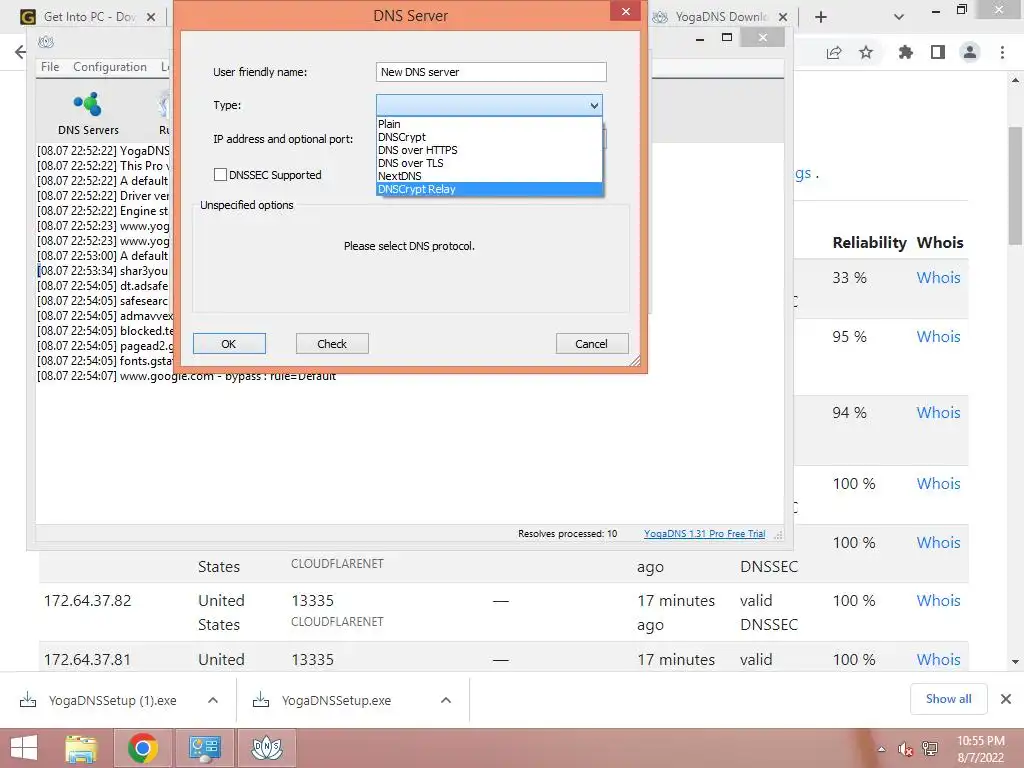Image resolution: width=1024 pixels, height=768 pixels.
Task: Expand YogaDNSSetup.exe download options
Action: [446, 700]
